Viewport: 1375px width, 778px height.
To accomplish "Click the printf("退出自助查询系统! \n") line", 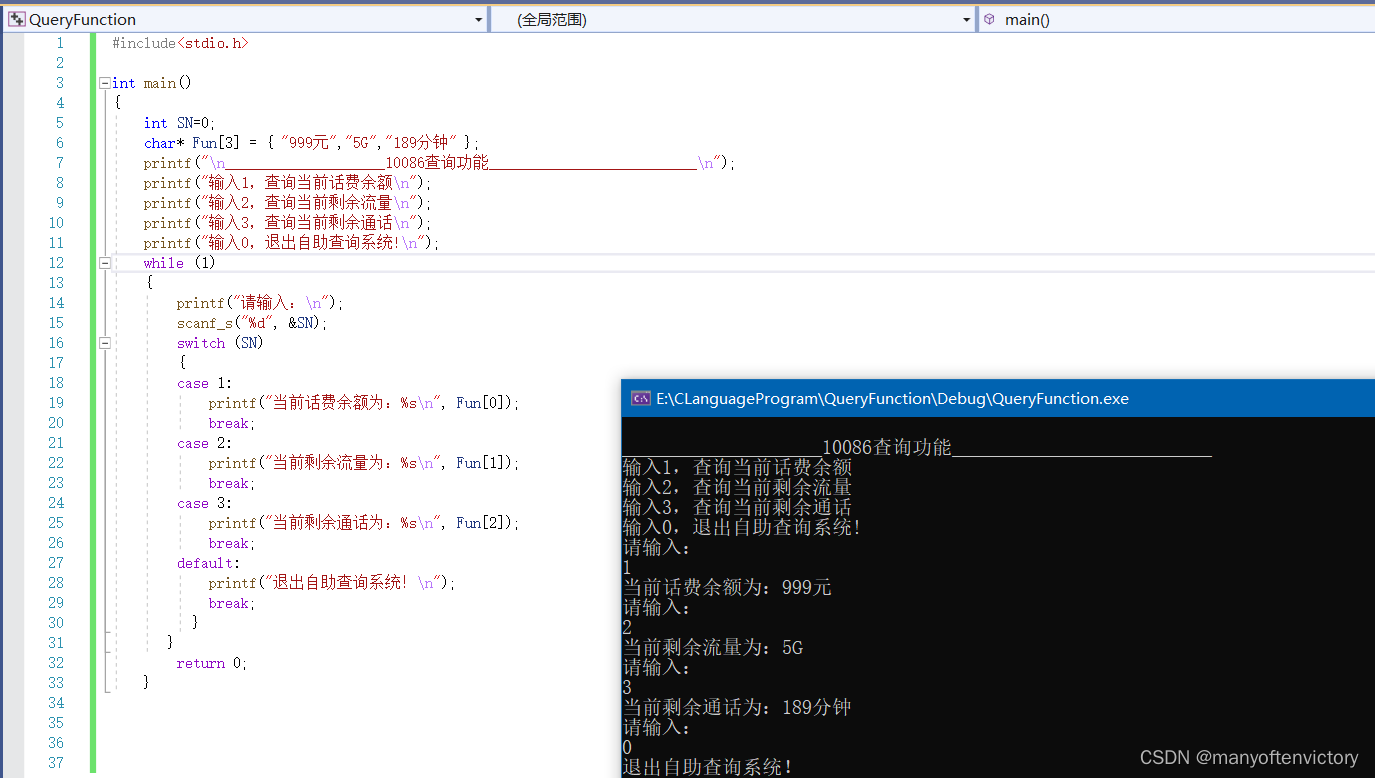I will pos(332,583).
